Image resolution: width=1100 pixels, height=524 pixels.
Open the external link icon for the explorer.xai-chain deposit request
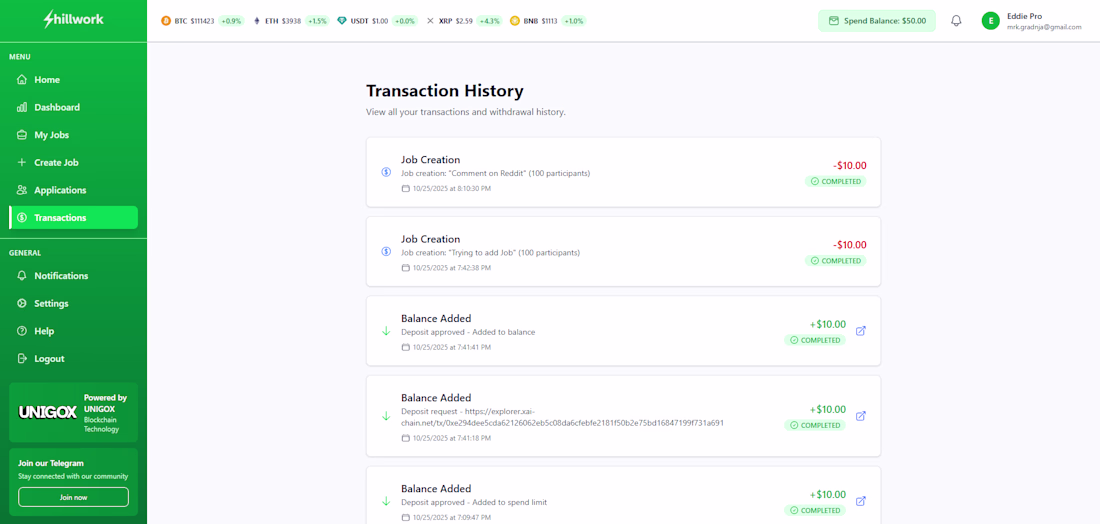point(861,416)
